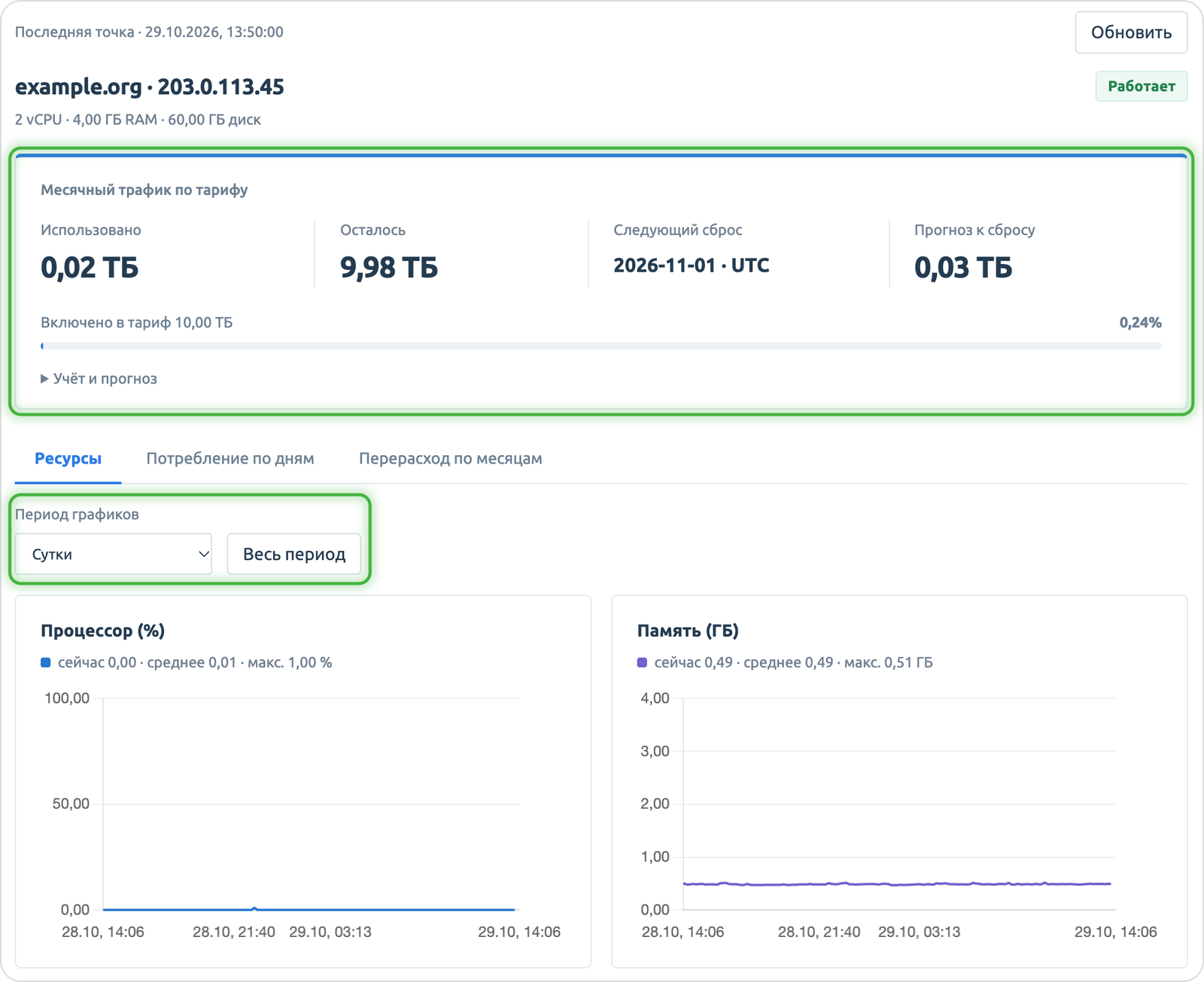
Task: Click the 2 vCPU · 4,00 ГБ RAM specs line
Action: point(138,120)
